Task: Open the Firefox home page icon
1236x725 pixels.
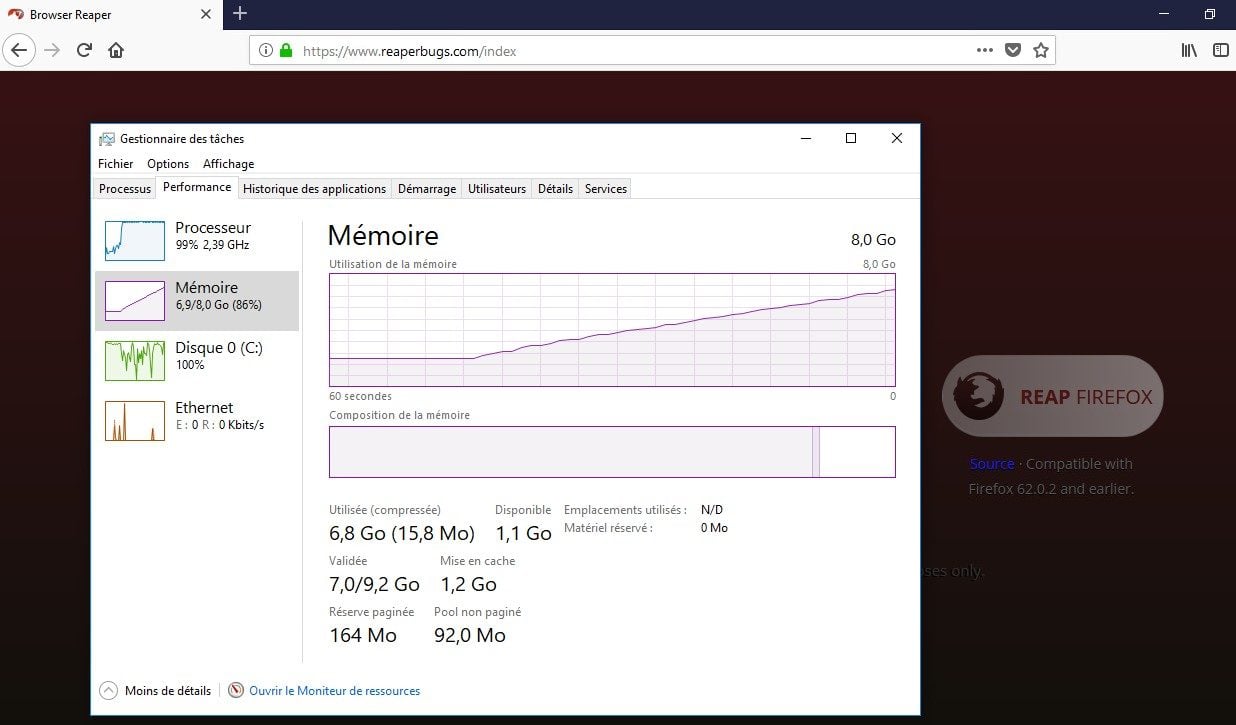Action: tap(116, 50)
